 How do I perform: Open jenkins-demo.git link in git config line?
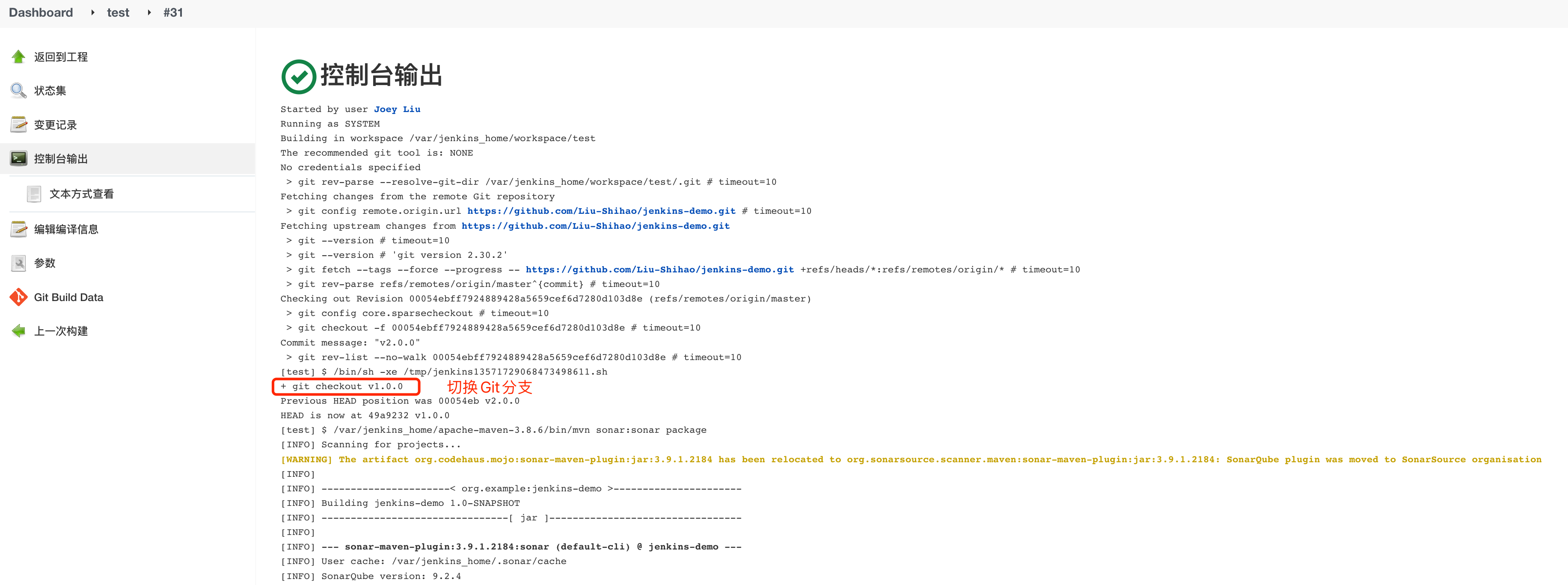click(601, 211)
